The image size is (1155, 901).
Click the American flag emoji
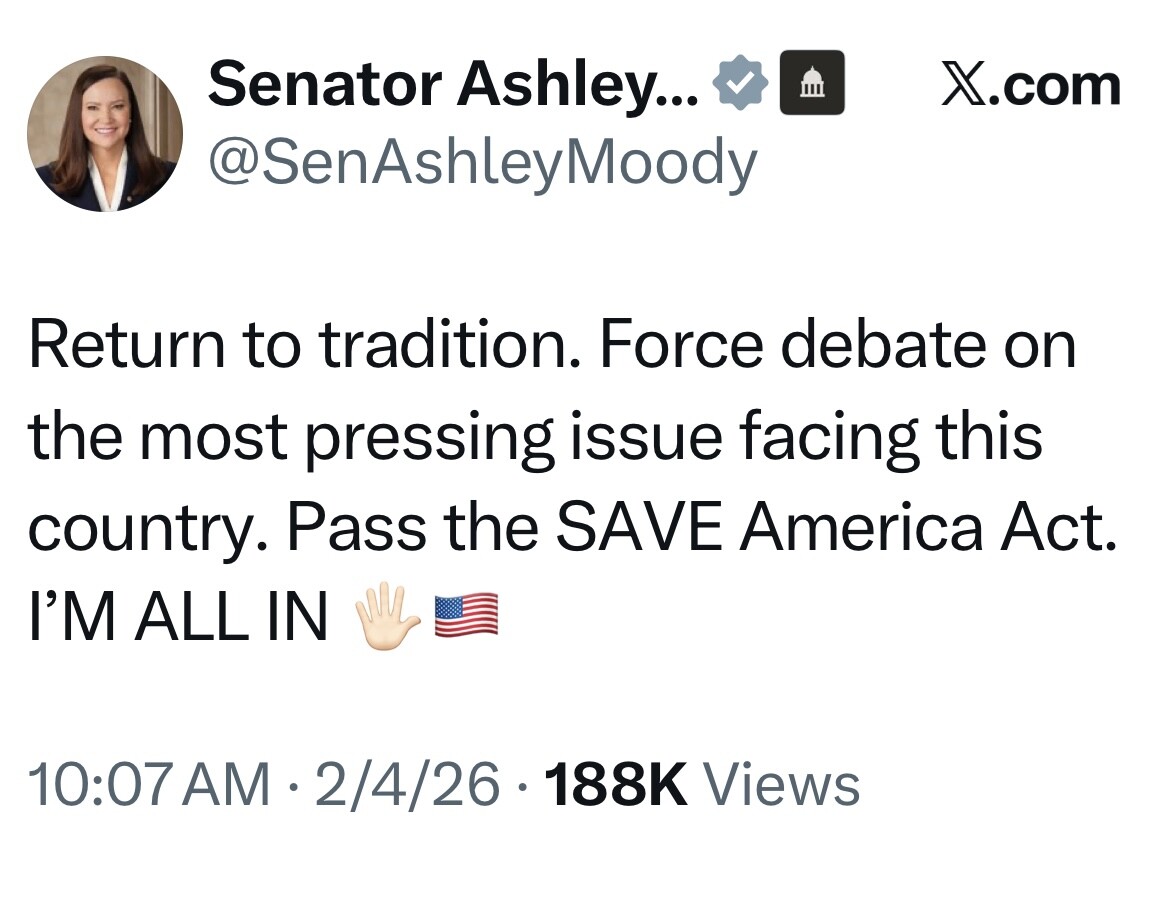point(466,616)
